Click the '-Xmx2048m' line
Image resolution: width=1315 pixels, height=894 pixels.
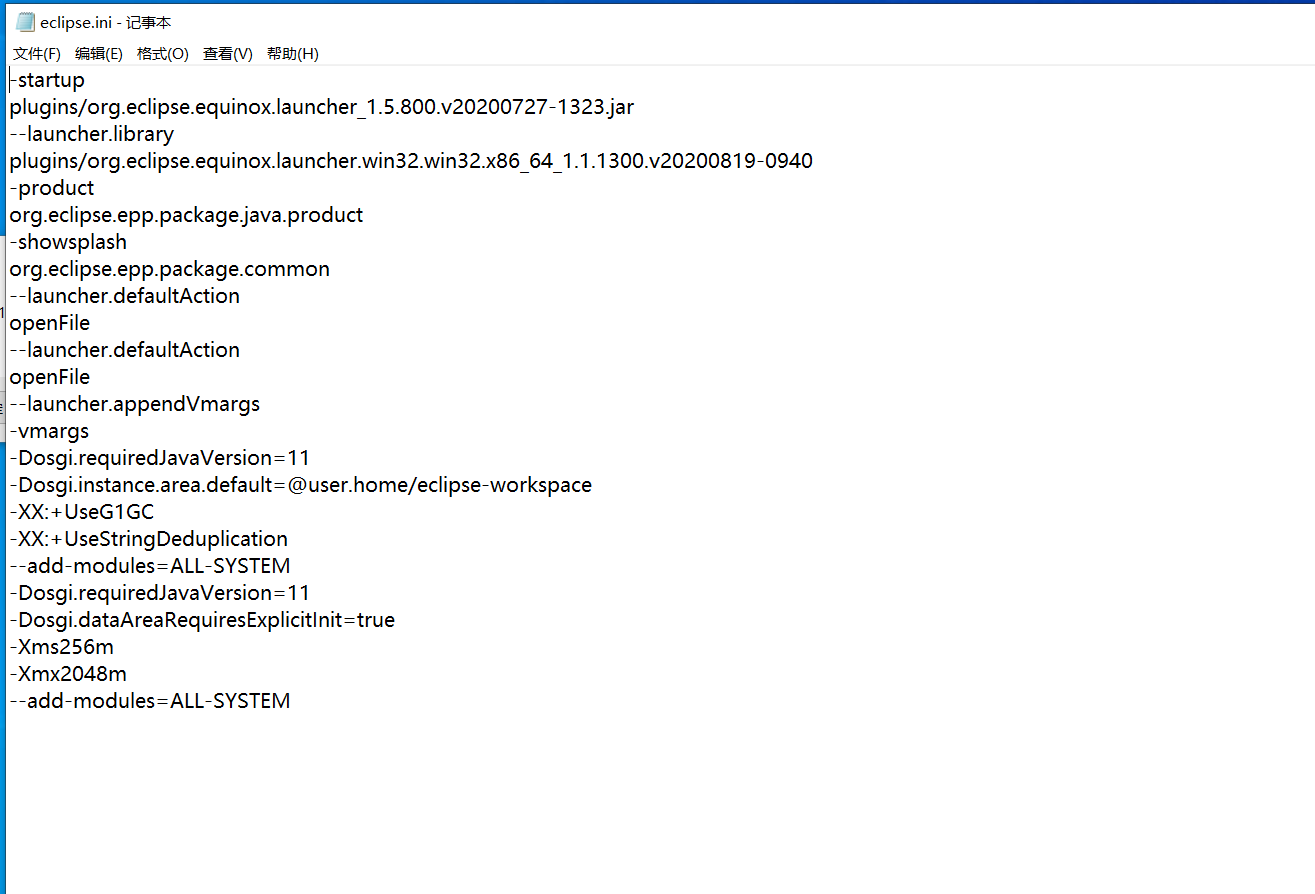tap(68, 674)
